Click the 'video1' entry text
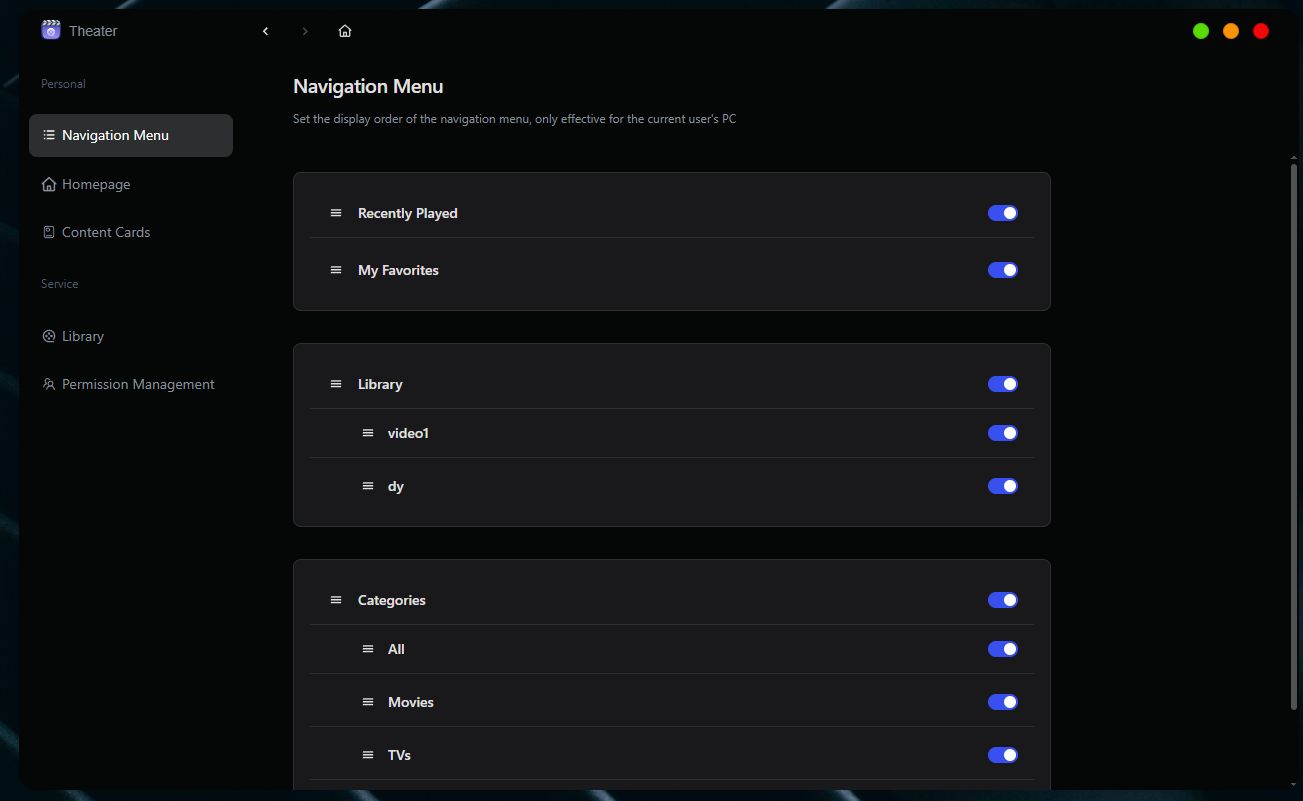Viewport: 1303px width, 801px height. [408, 433]
